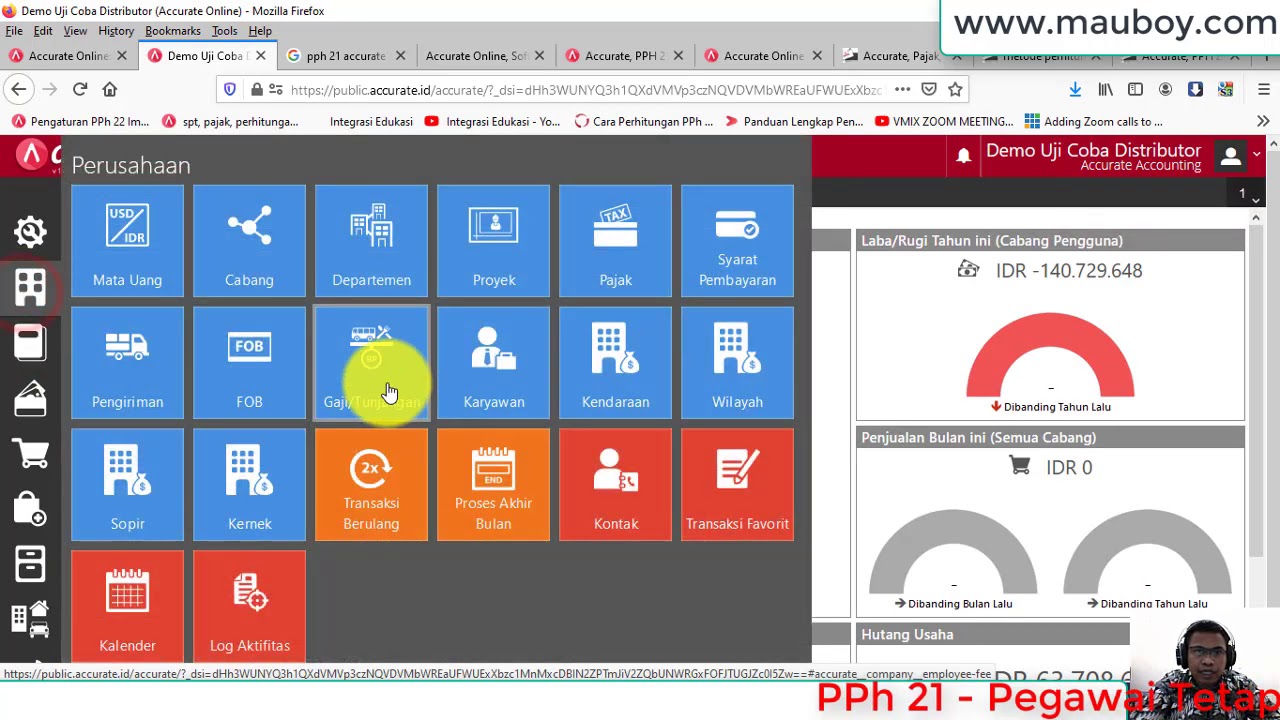
Task: Open spt, pajak, perhitunga... bookmark
Action: [229, 121]
